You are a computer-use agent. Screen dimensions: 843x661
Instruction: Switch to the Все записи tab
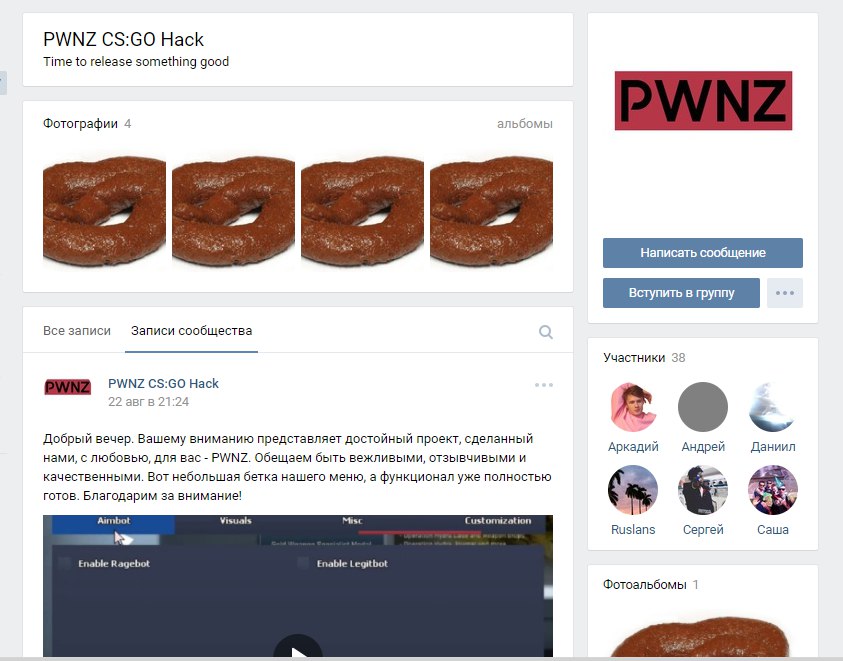pos(77,331)
